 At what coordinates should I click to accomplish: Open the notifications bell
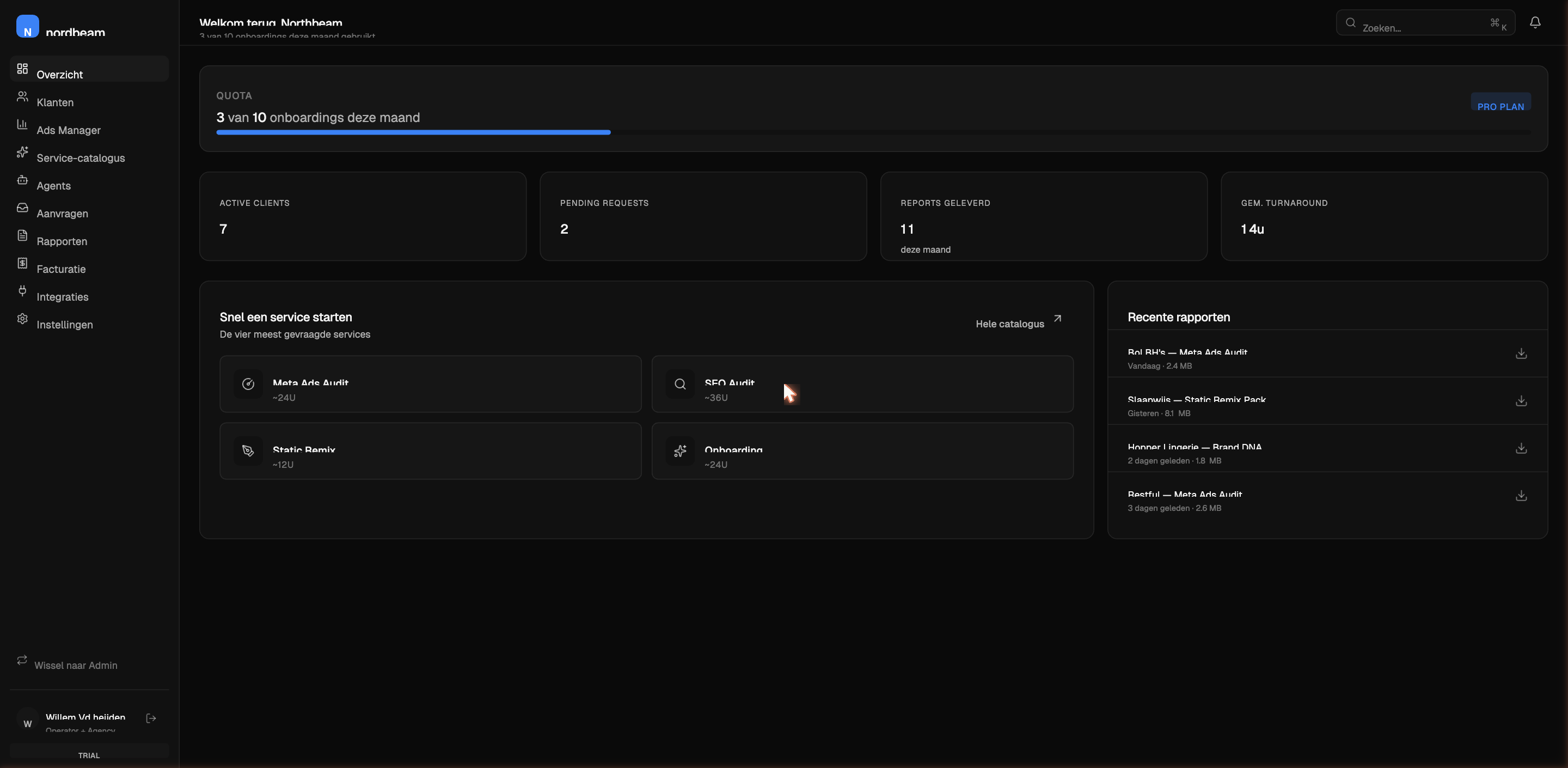pyautogui.click(x=1535, y=22)
